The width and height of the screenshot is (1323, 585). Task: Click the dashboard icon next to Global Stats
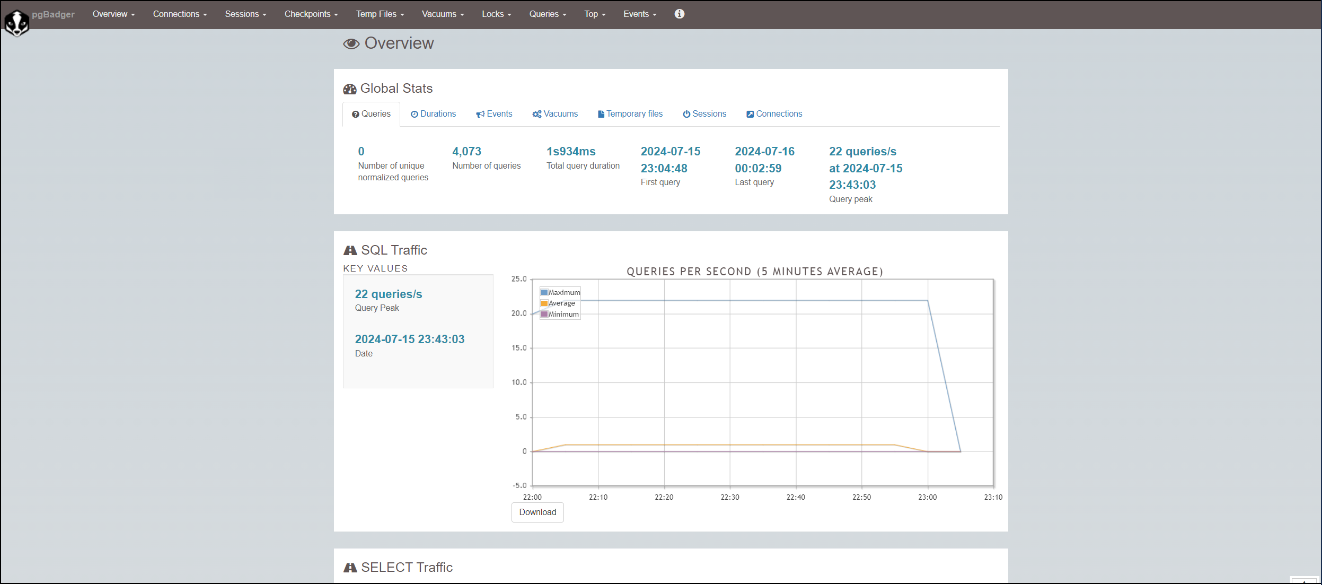point(350,89)
